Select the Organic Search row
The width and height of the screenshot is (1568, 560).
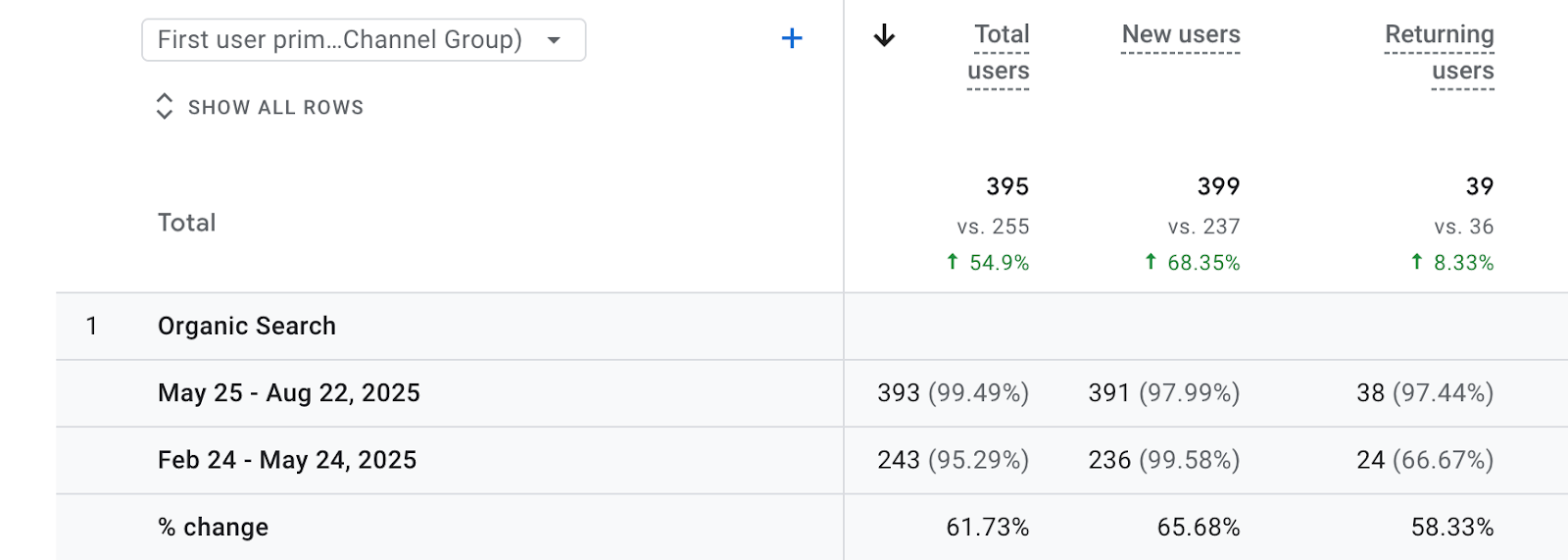(247, 327)
